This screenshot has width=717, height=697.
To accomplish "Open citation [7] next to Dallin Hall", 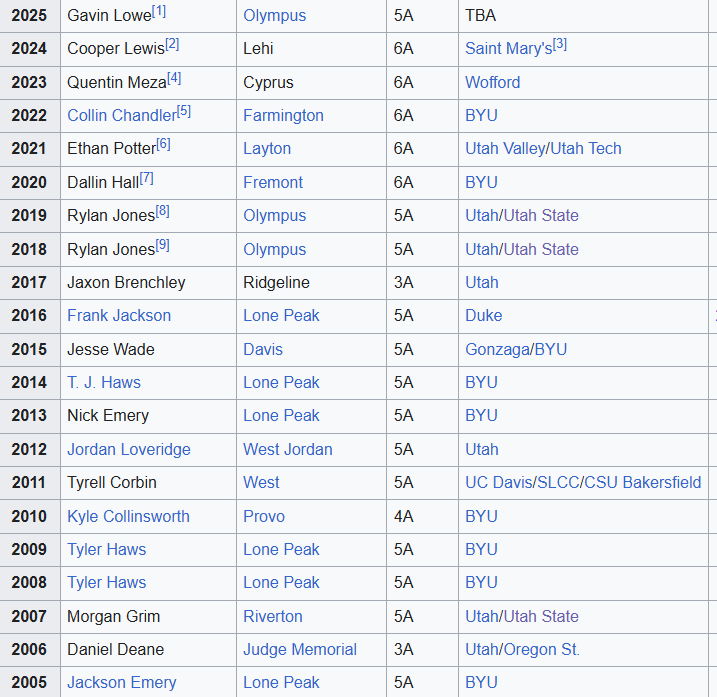I will point(146,178).
